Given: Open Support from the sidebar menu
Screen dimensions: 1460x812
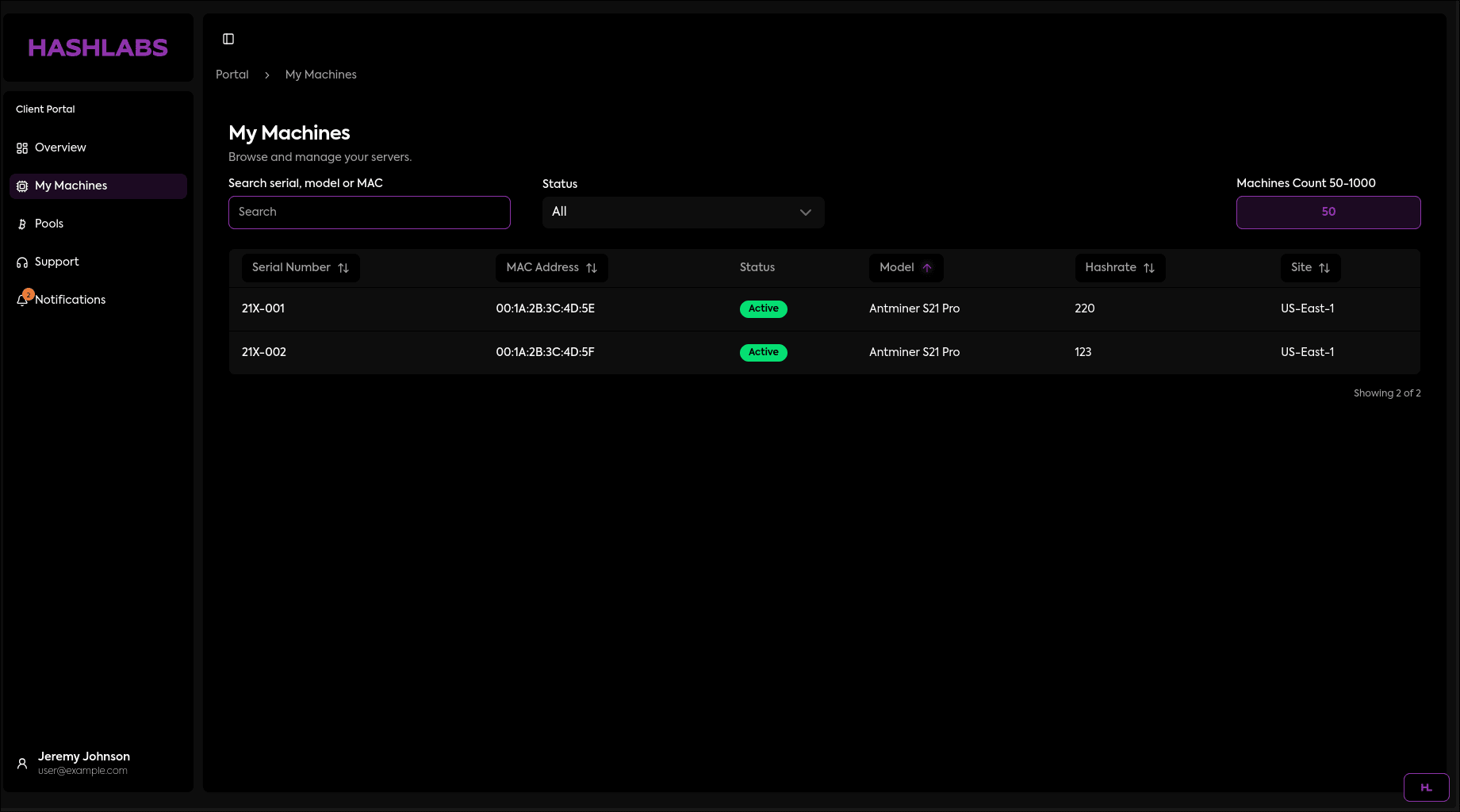Looking at the screenshot, I should [x=56, y=262].
